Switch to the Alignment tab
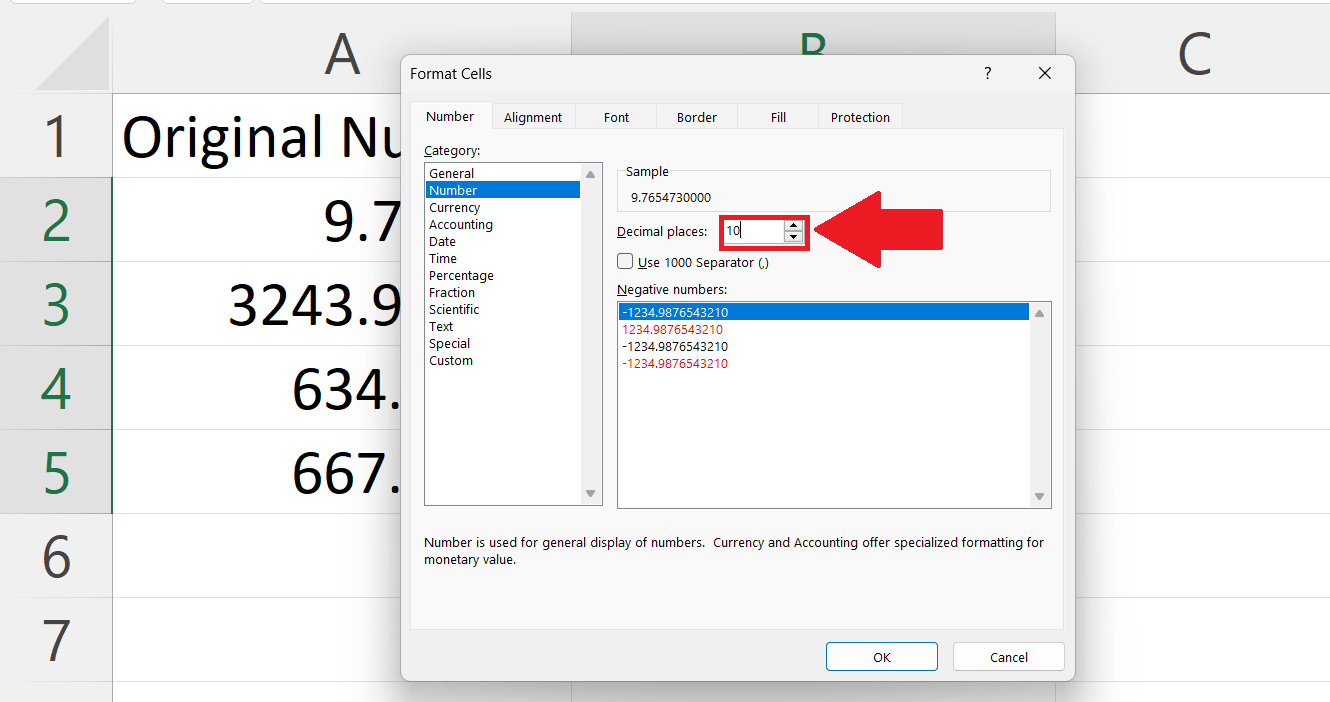 533,116
